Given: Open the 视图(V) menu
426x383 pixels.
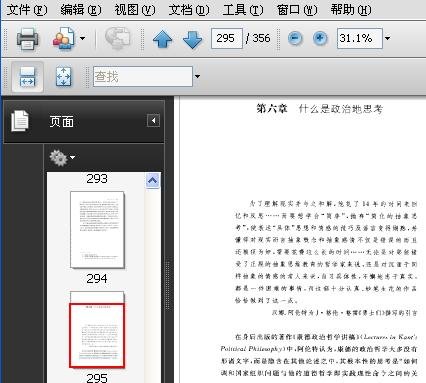Looking at the screenshot, I should (135, 10).
